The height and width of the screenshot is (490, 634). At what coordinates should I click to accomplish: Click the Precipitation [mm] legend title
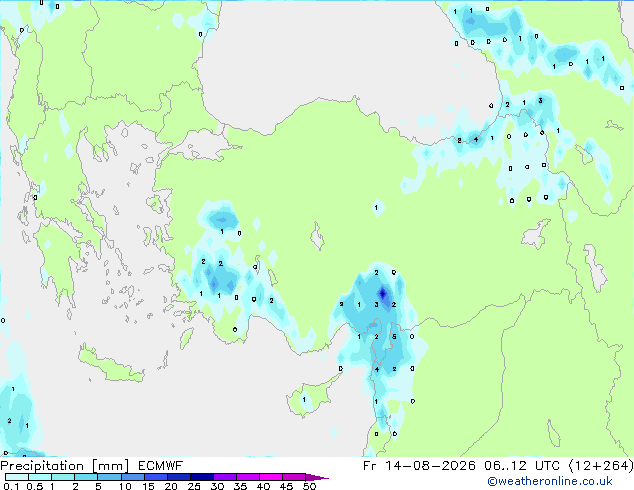click(x=65, y=466)
